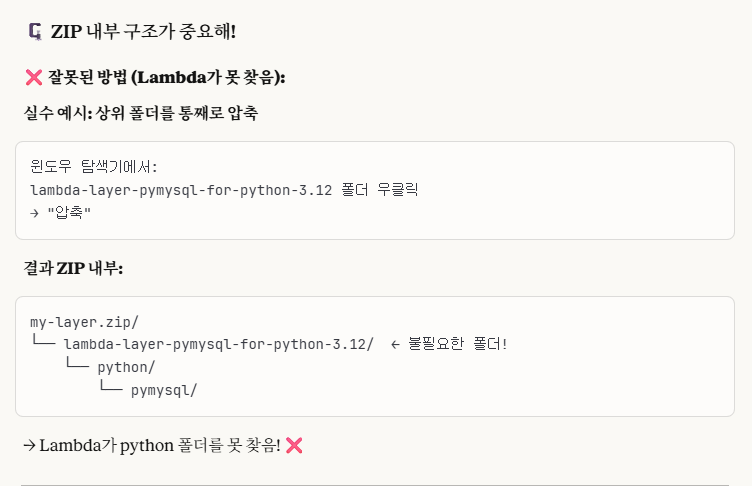The width and height of the screenshot is (752, 486).
Task: Select the pymysql/ folder in the tree
Action: pos(164,390)
